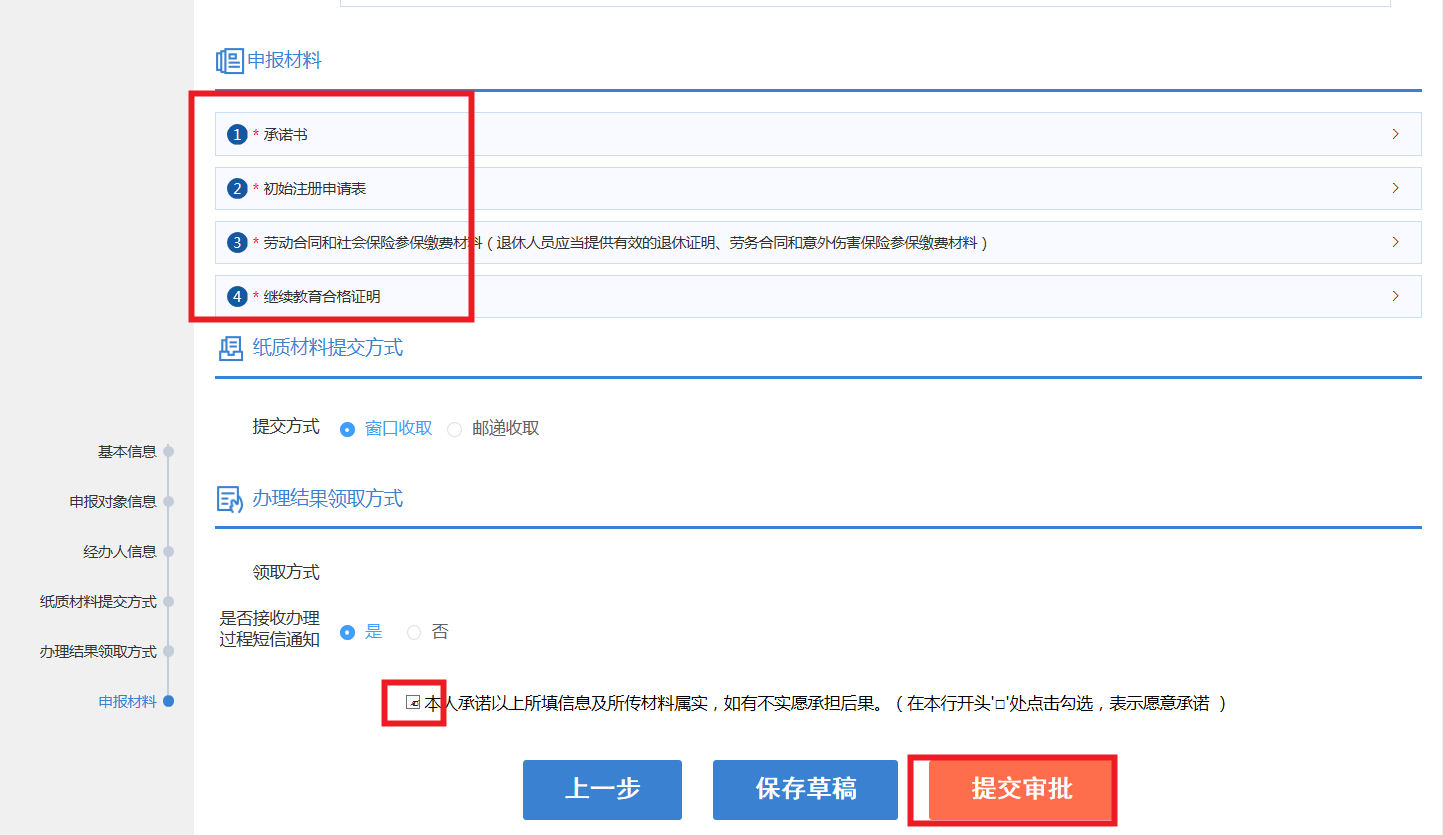Expand the 继续教育合格证明 row chevron

[1395, 296]
